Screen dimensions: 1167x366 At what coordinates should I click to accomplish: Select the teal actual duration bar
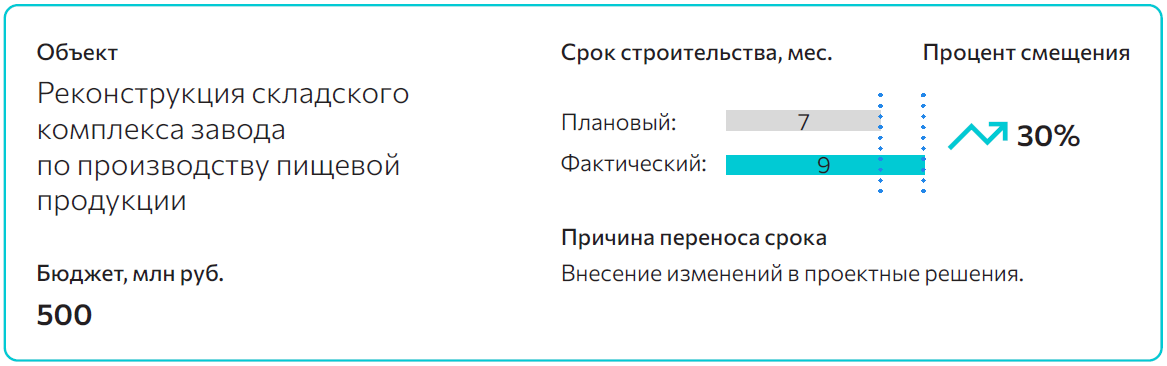click(825, 164)
